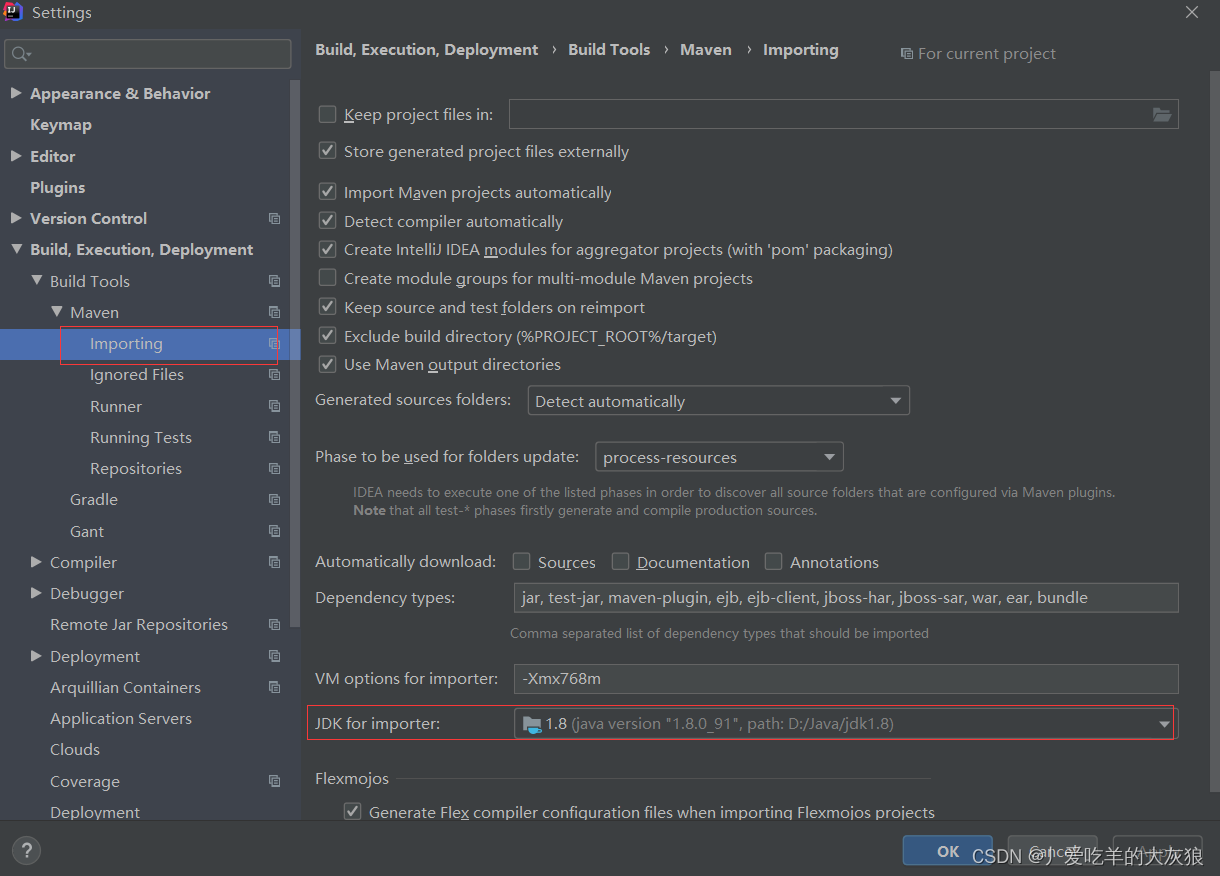Toggle Create IntelliJ IDEA modules for aggregator projects
1220x876 pixels.
point(327,249)
